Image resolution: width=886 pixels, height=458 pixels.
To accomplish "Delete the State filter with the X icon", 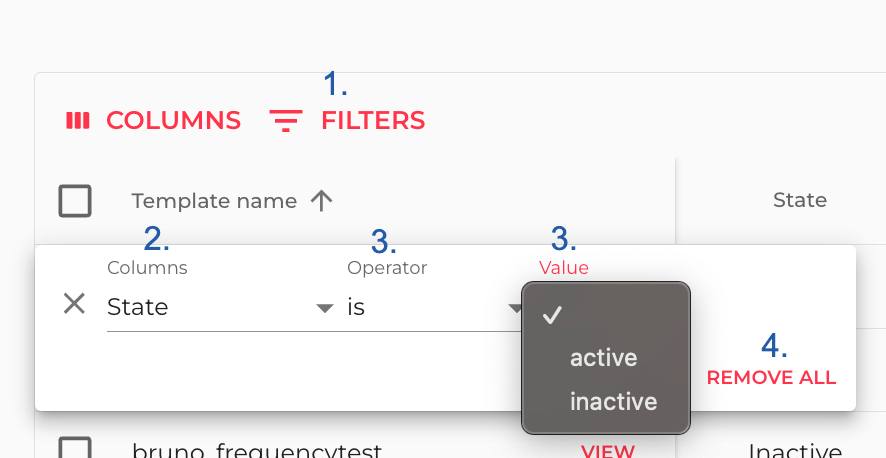I will (74, 304).
